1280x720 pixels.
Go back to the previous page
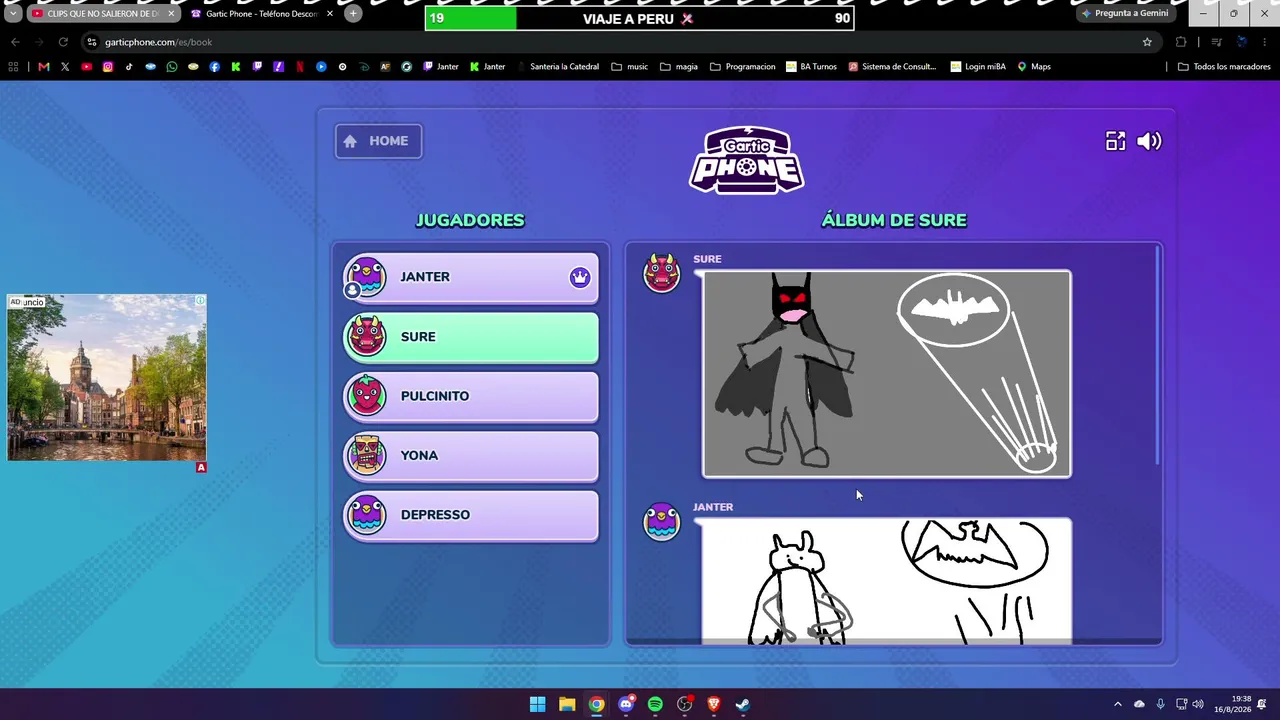(15, 42)
